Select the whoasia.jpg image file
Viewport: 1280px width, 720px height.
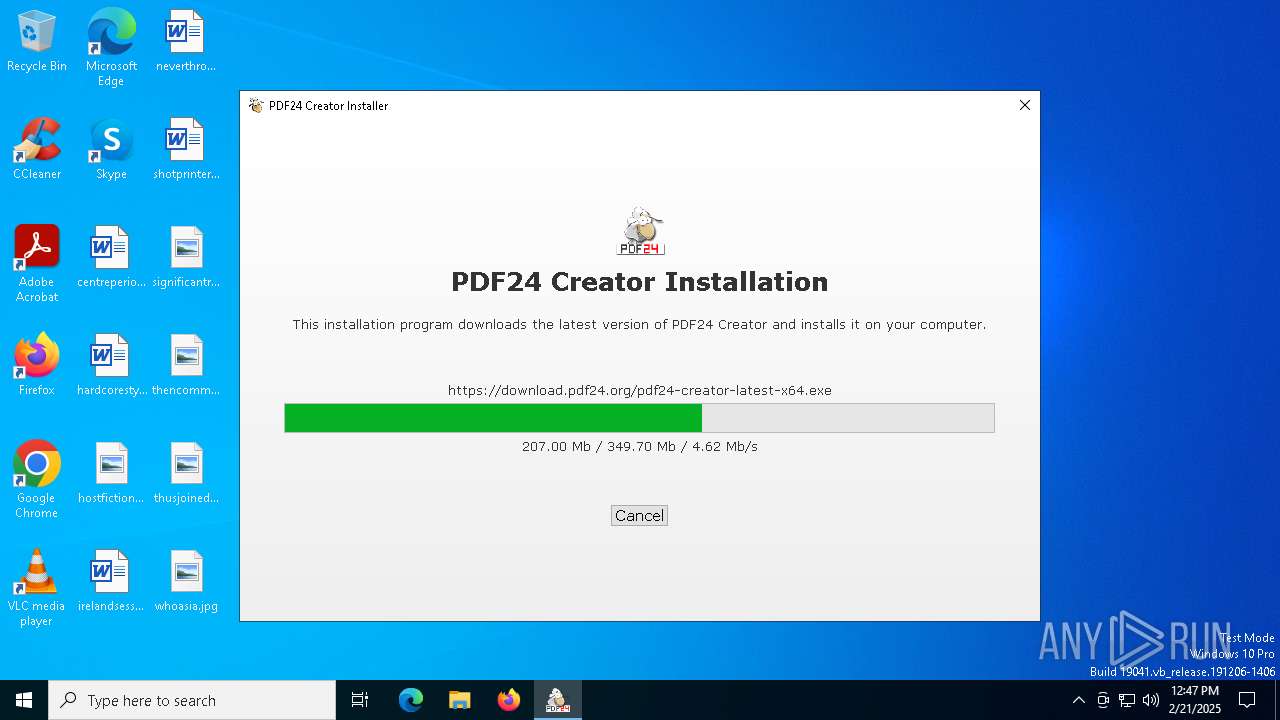click(x=186, y=582)
